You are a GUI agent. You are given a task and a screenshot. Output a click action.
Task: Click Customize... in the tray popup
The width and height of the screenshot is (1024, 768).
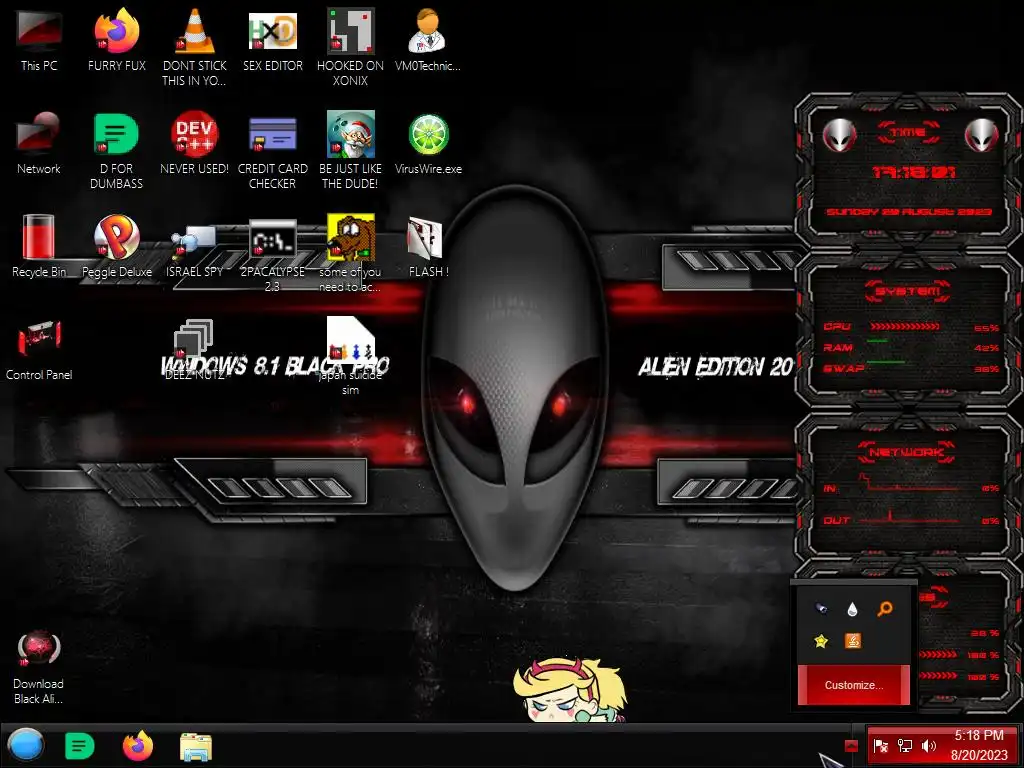point(854,685)
